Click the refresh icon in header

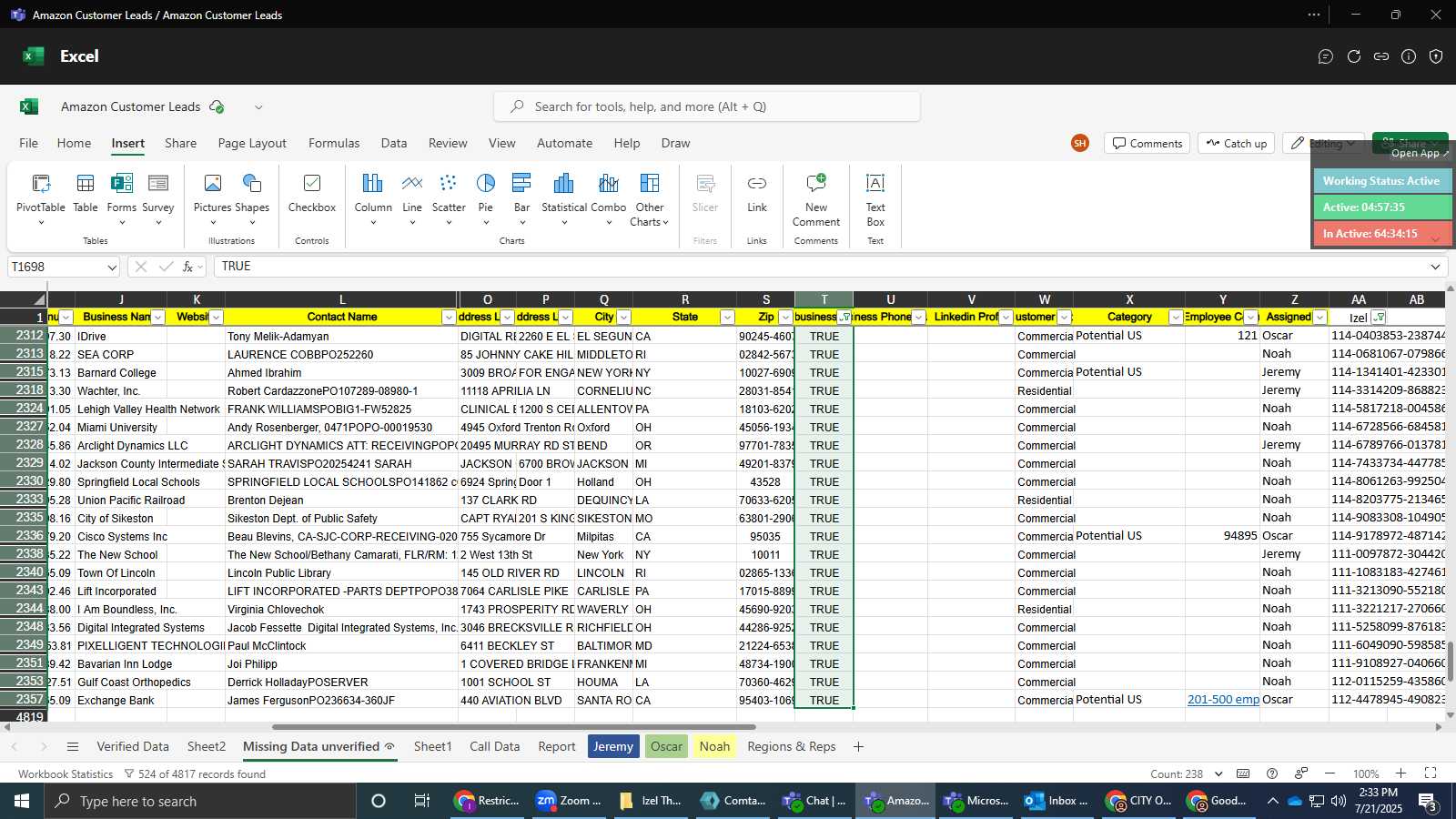tap(1354, 56)
